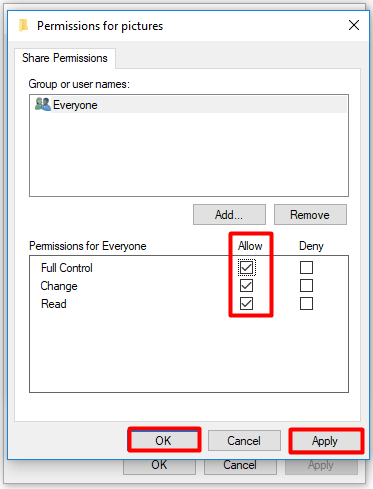Click empty area of permissions list box

point(189,352)
